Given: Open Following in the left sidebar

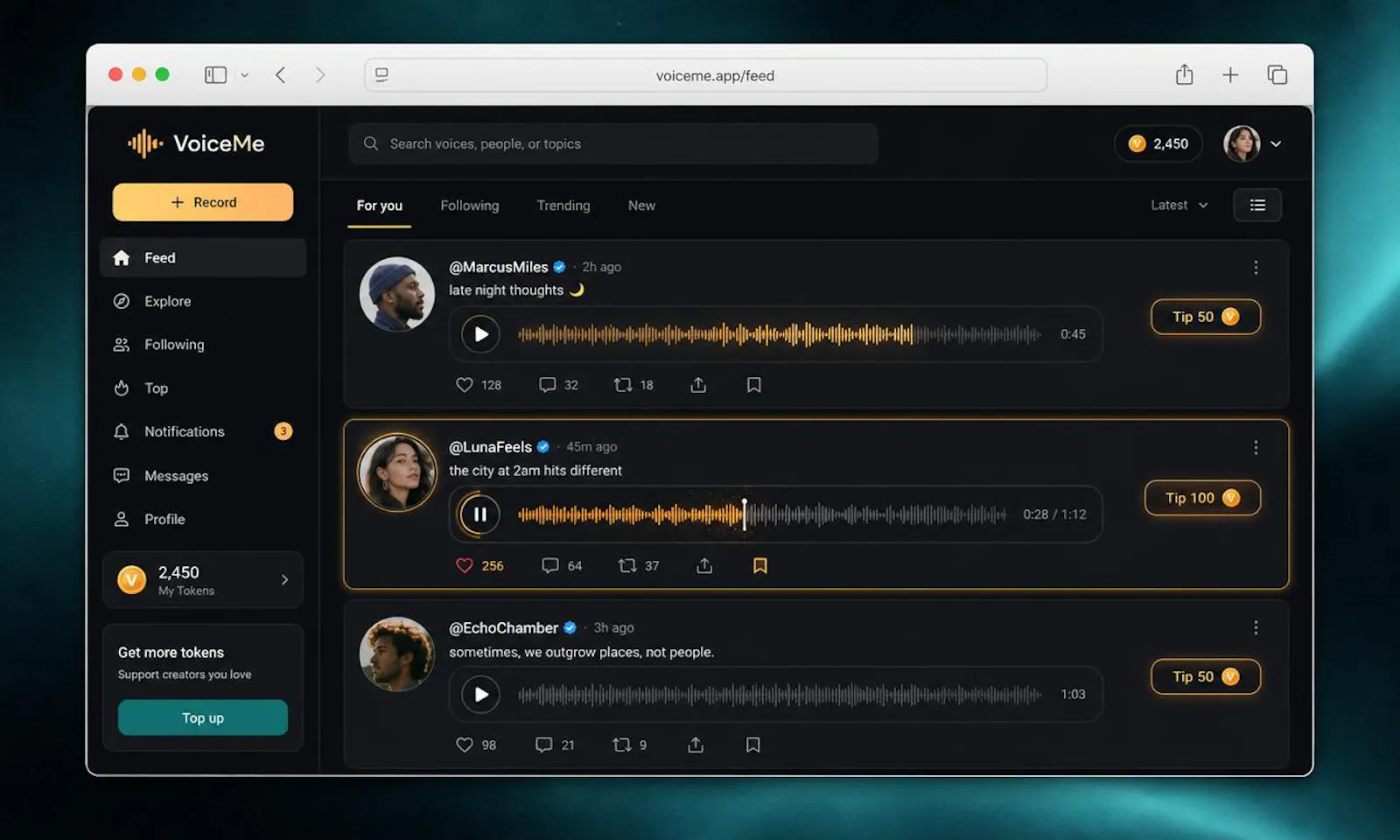Looking at the screenshot, I should click(x=203, y=345).
